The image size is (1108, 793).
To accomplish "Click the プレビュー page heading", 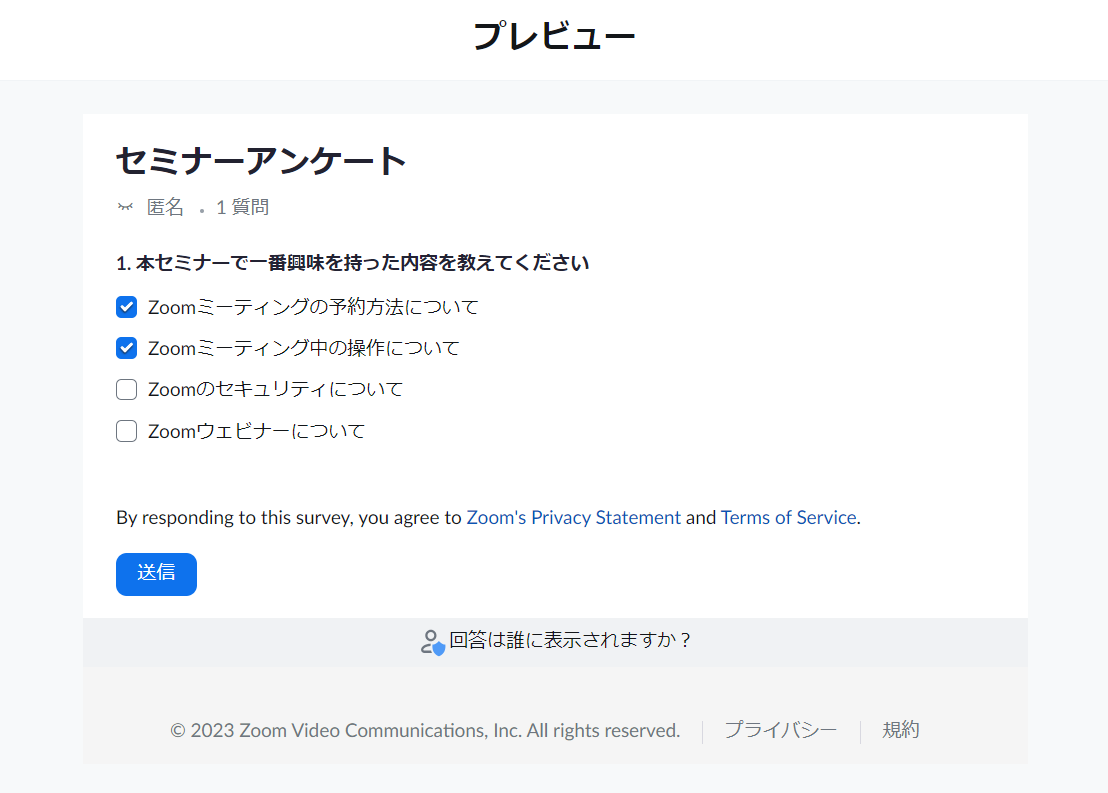I will [554, 35].
